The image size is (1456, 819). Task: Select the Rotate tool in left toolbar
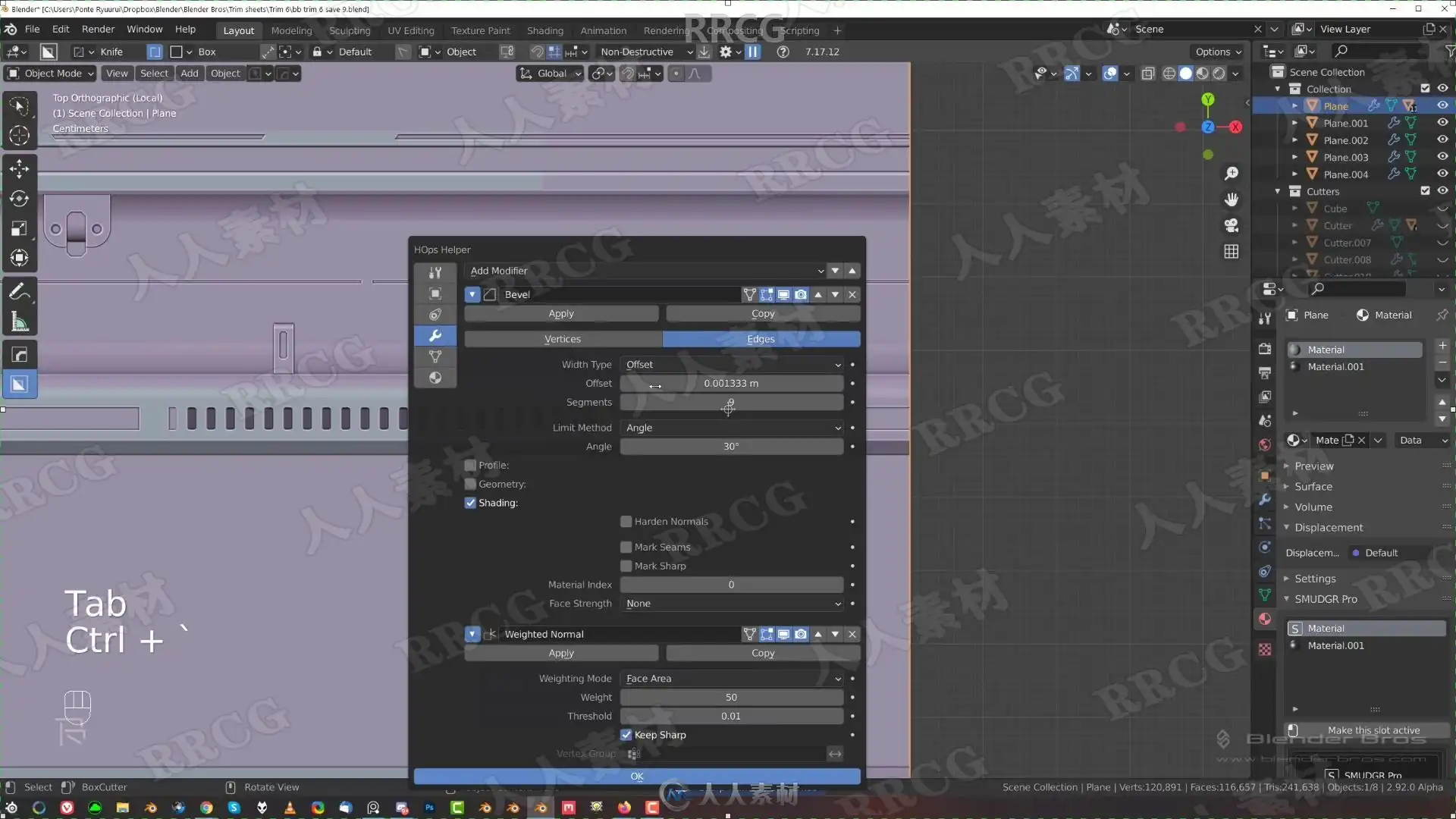[19, 199]
